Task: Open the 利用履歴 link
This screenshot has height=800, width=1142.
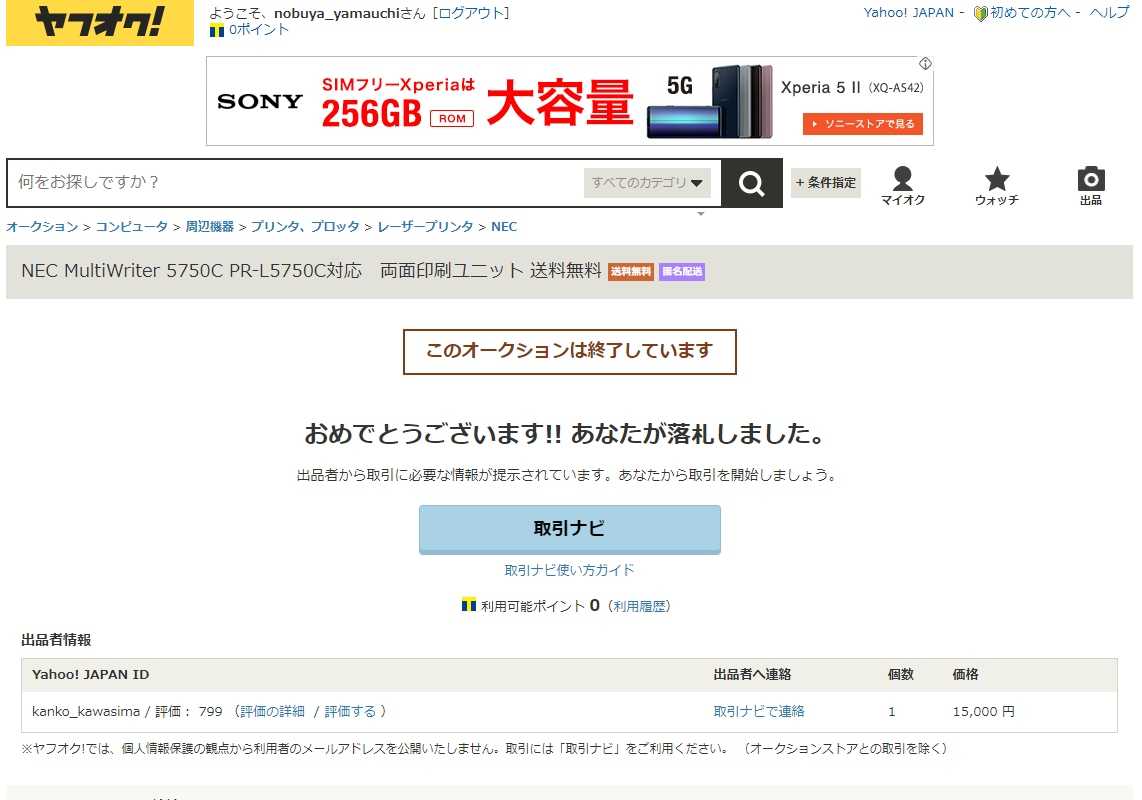Action: pos(639,606)
